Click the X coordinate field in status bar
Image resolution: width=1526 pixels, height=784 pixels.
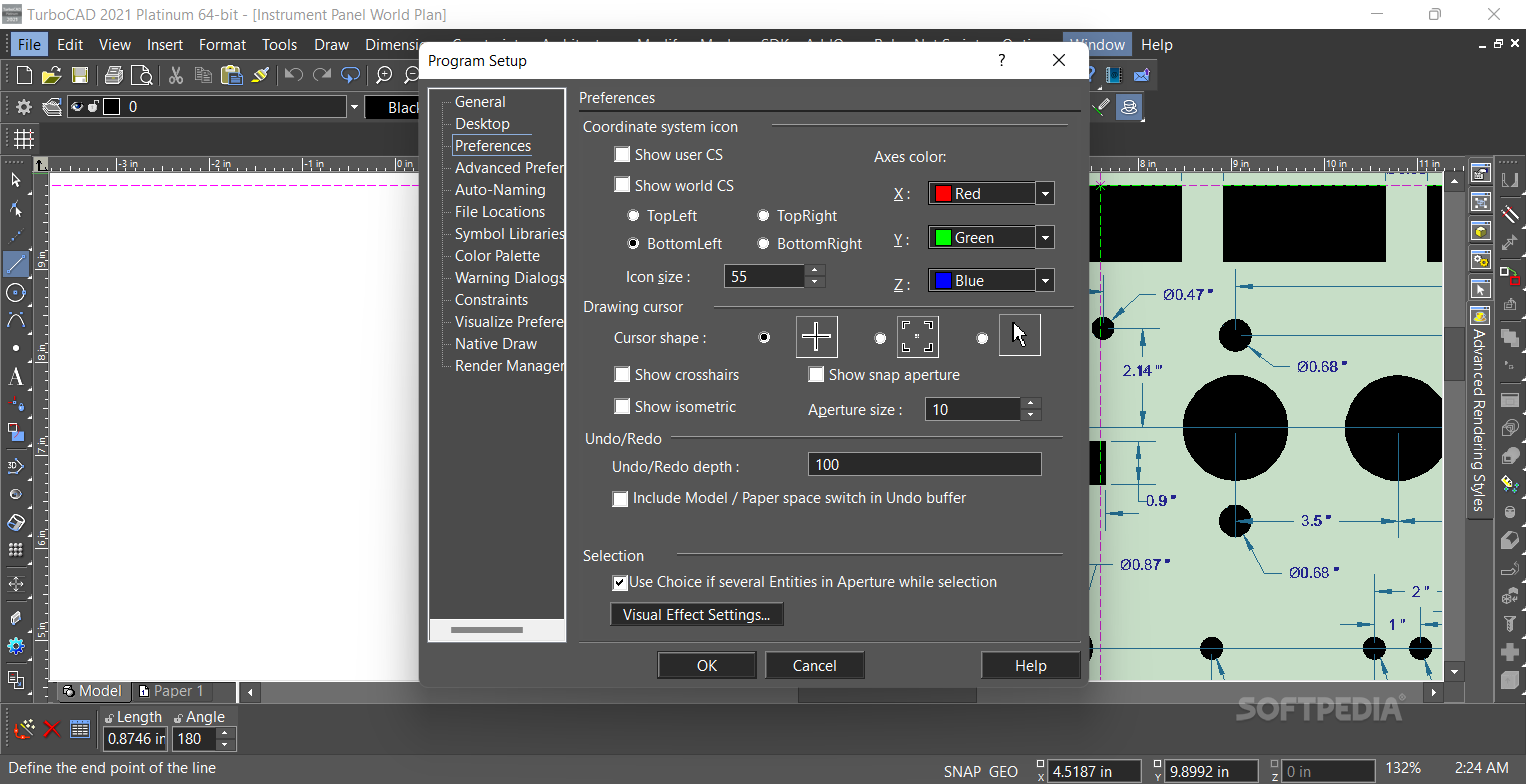(x=1094, y=771)
